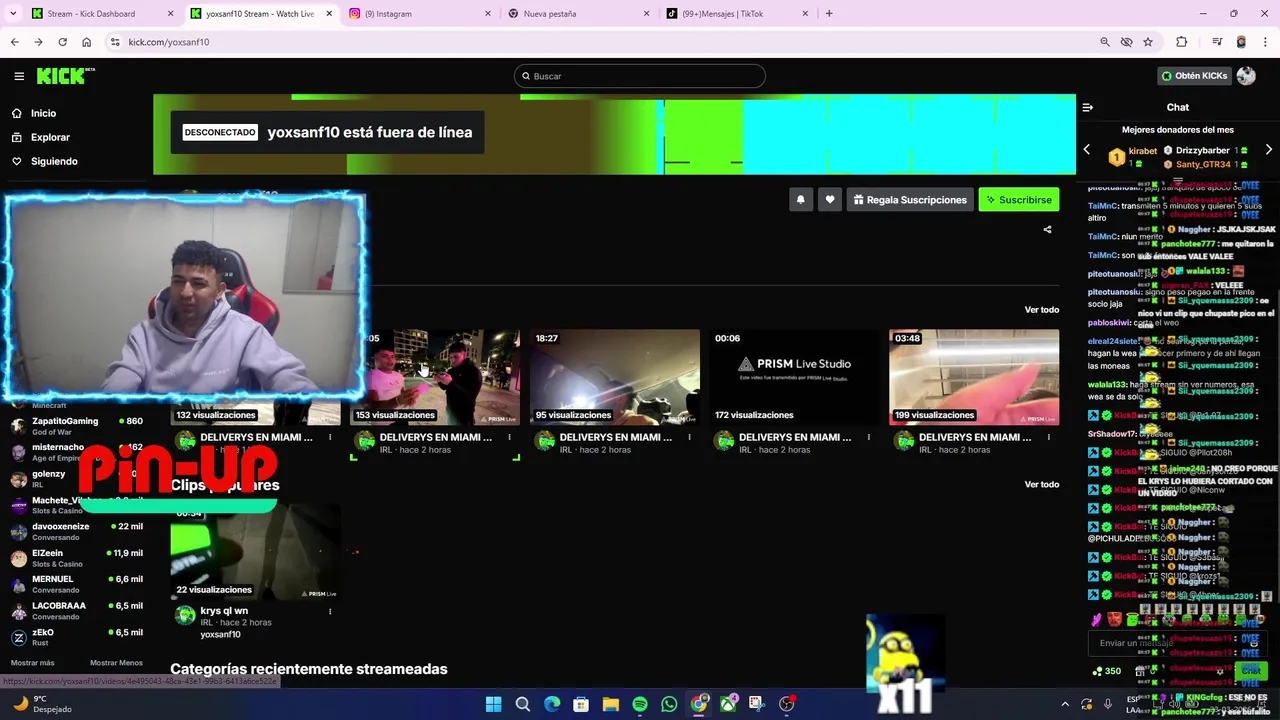Viewport: 1280px width, 720px height.
Task: Open the user profile avatar menu
Action: tap(1246, 76)
